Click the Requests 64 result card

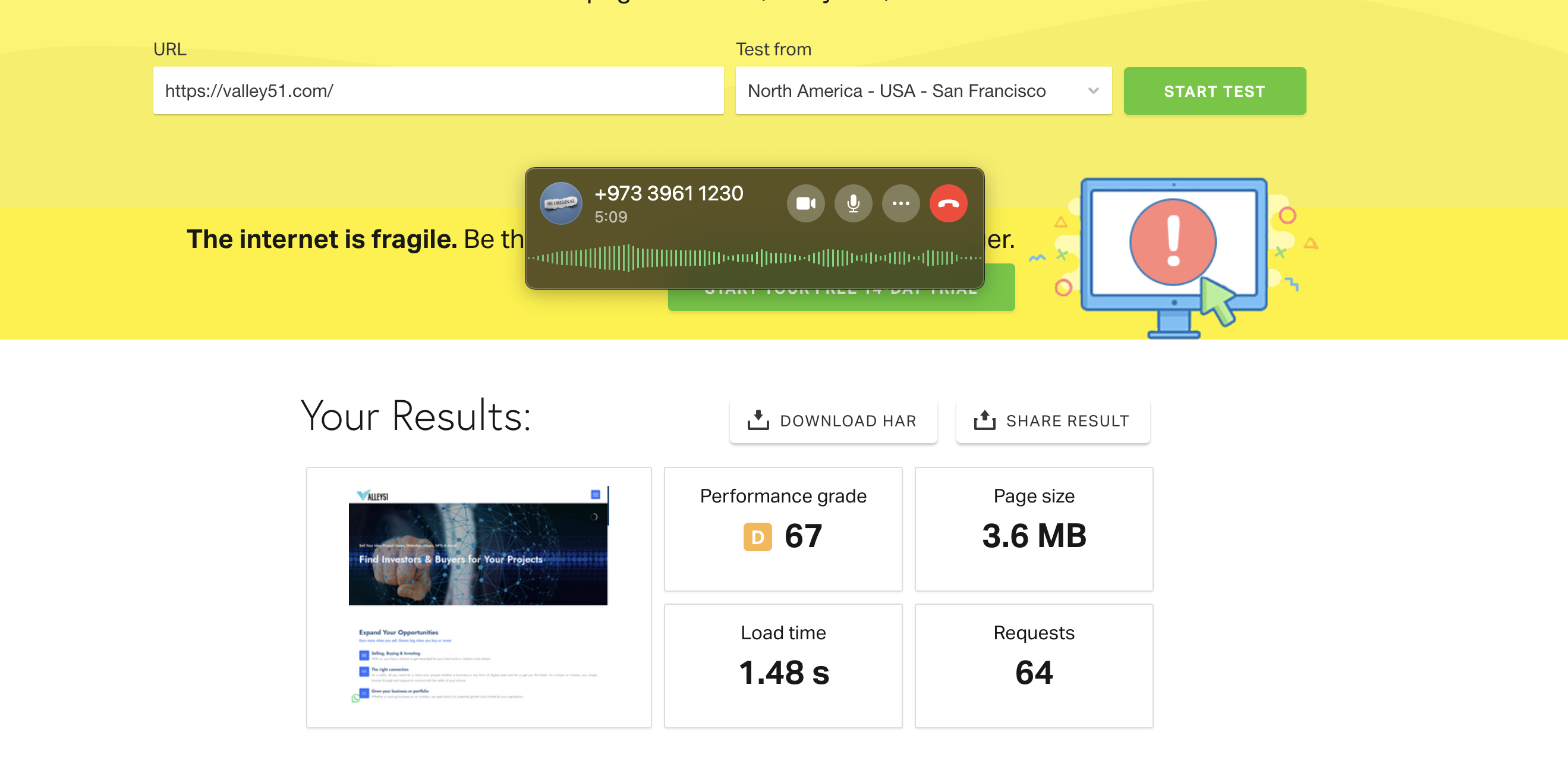click(1034, 665)
